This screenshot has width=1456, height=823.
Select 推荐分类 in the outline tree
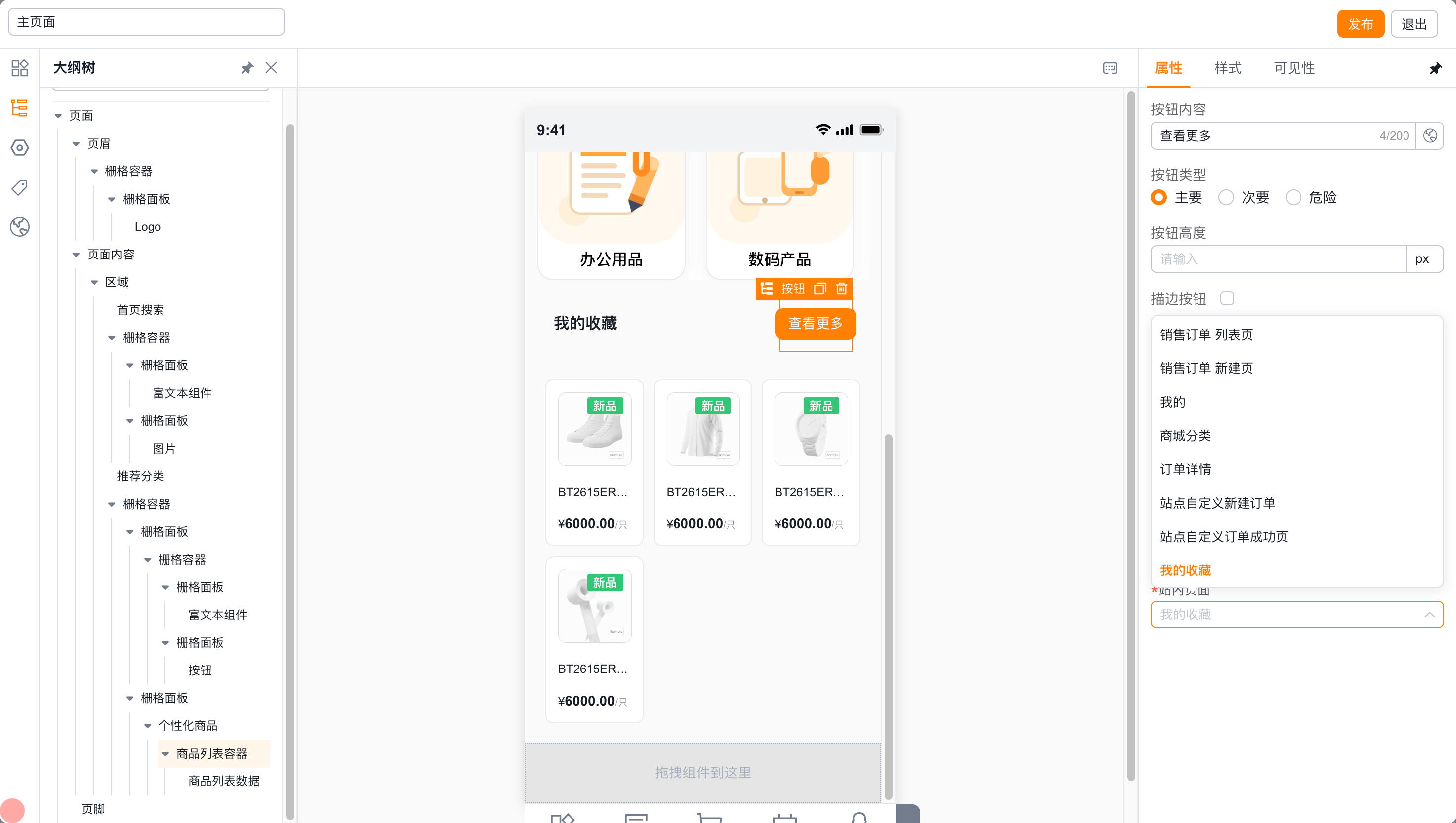click(x=140, y=476)
